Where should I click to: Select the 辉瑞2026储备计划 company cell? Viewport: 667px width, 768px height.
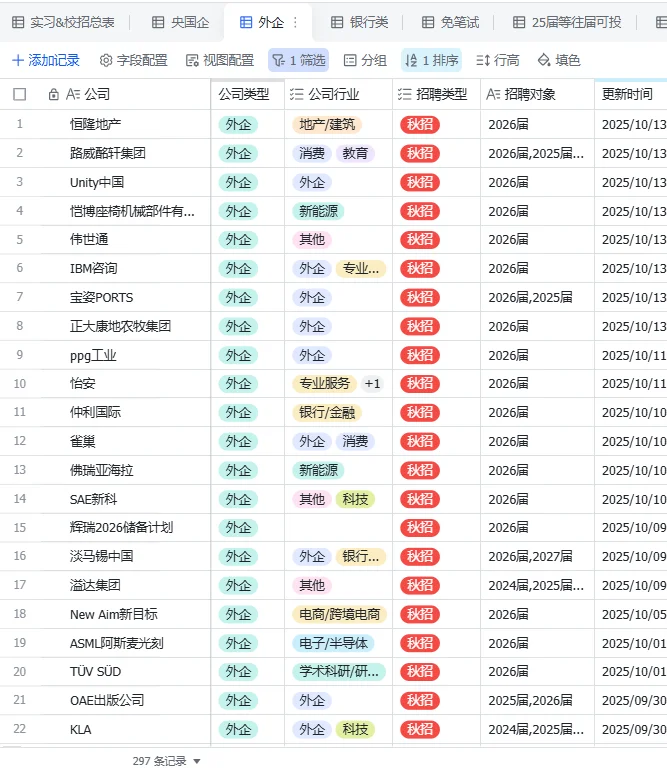(125, 528)
